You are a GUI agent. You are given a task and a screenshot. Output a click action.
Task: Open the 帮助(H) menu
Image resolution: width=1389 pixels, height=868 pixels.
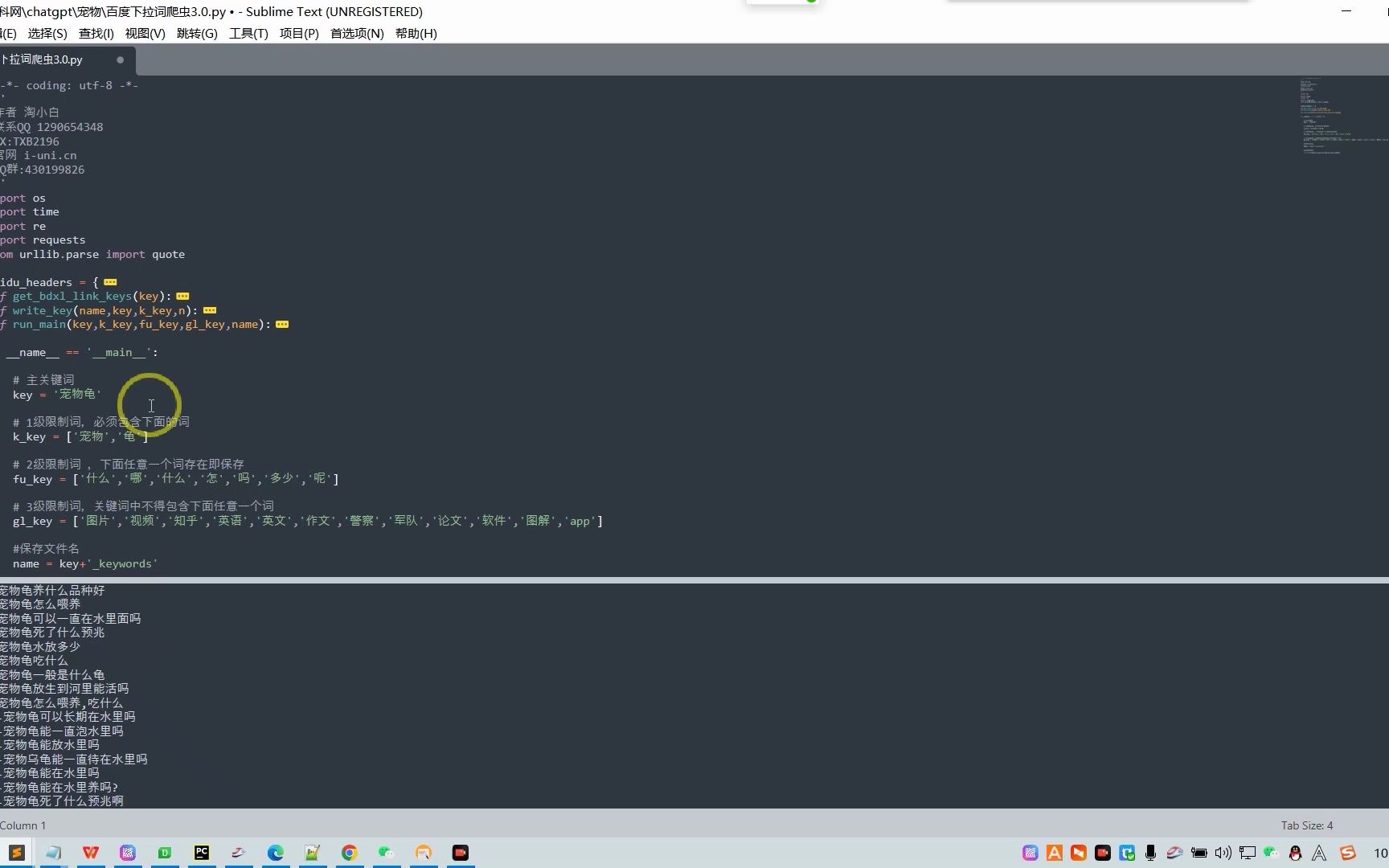416,33
